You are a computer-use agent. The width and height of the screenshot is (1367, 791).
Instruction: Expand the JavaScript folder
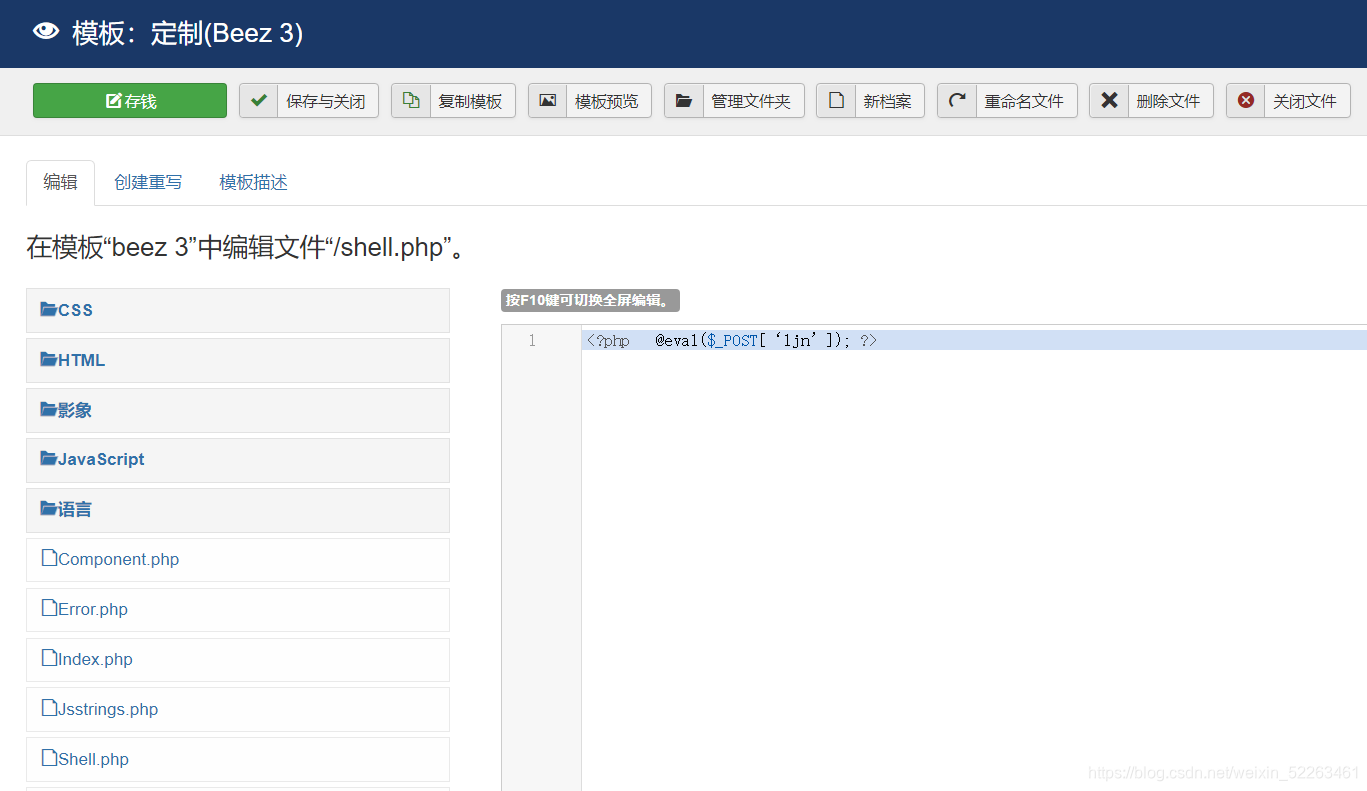[238, 459]
